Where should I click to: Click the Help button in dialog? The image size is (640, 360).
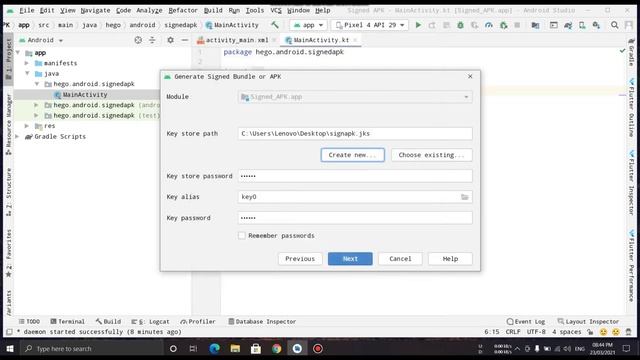click(x=450, y=259)
